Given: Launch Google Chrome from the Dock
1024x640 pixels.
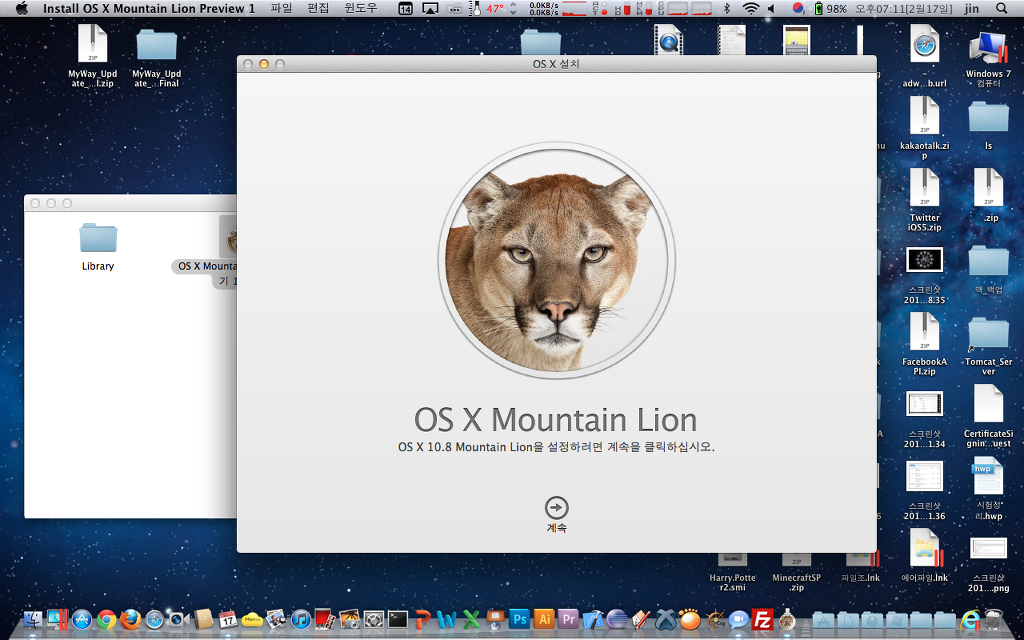Looking at the screenshot, I should [106, 619].
